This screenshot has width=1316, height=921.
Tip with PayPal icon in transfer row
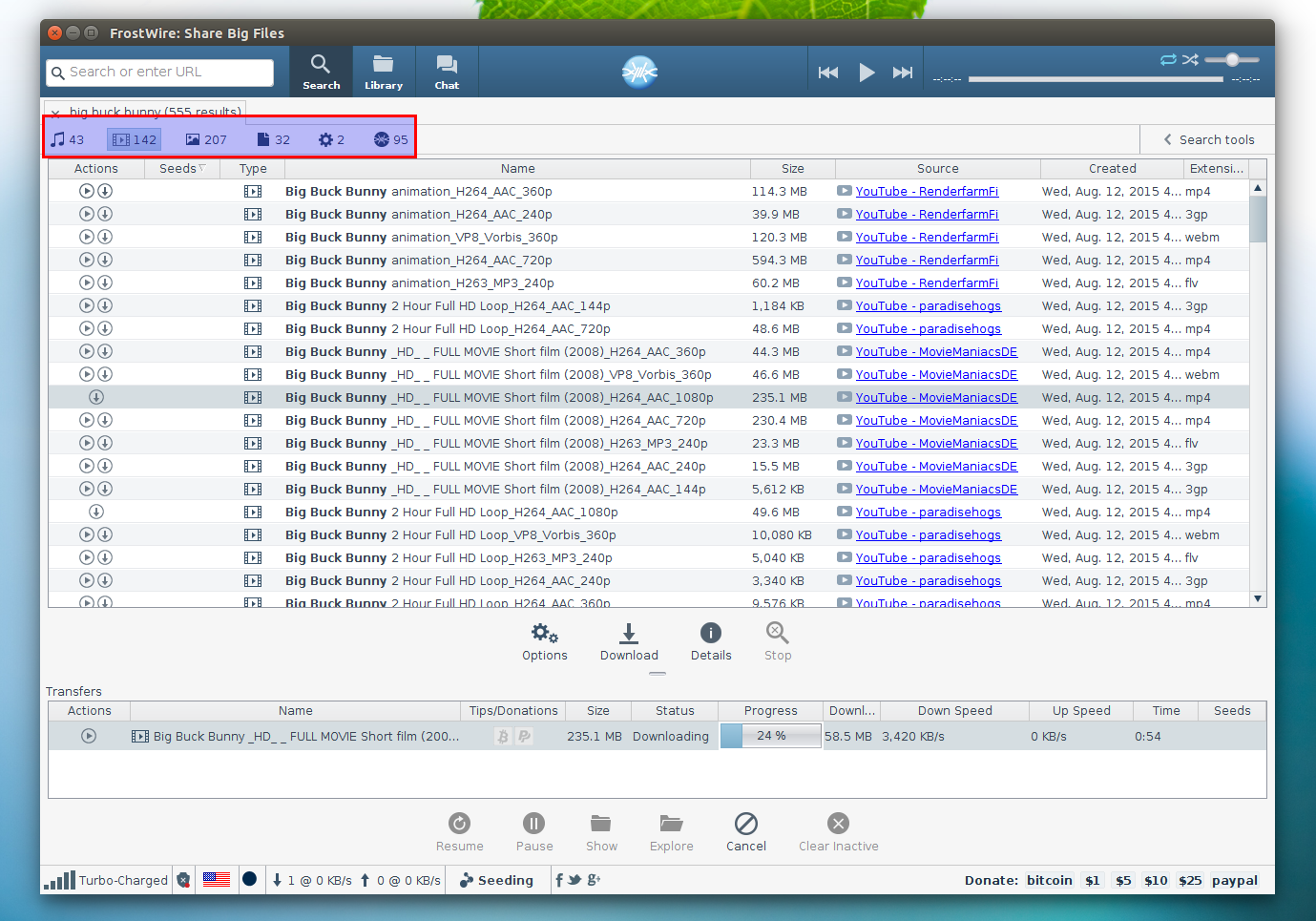tap(524, 736)
